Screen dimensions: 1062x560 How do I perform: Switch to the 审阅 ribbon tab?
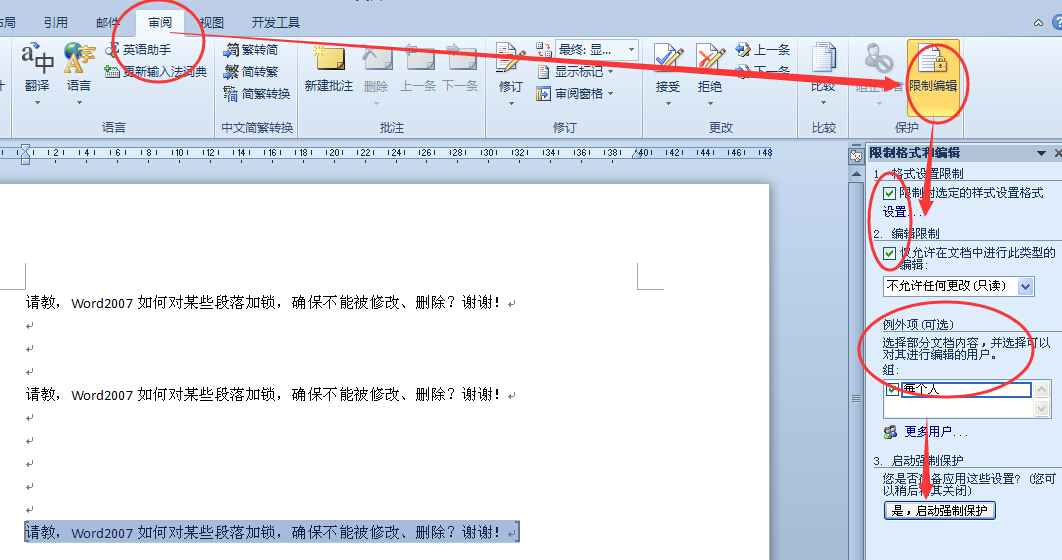pyautogui.click(x=160, y=22)
